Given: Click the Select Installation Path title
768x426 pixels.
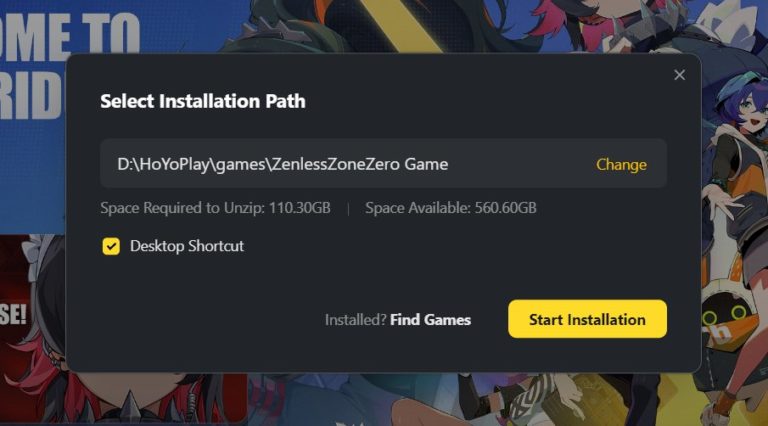Looking at the screenshot, I should [x=203, y=101].
